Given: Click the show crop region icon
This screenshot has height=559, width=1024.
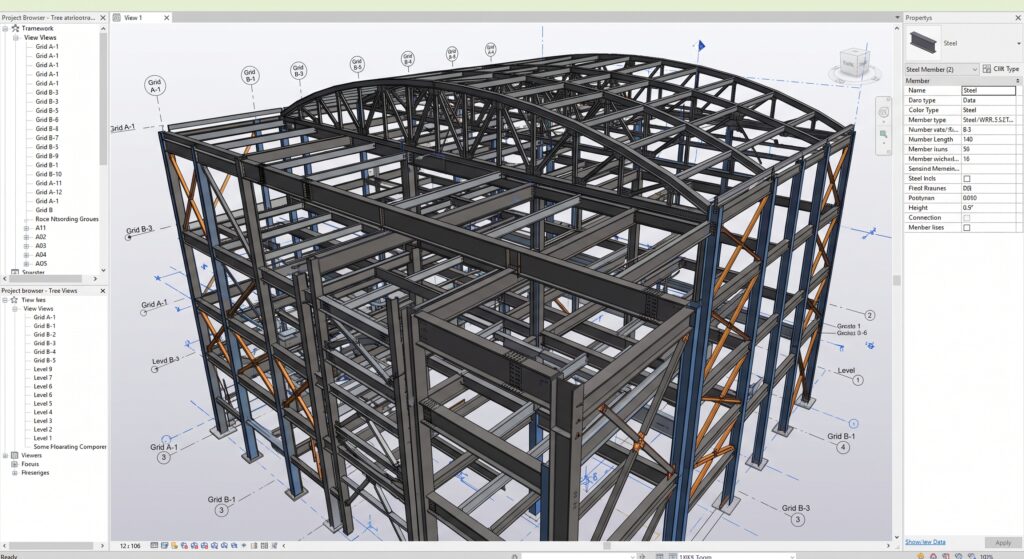Looking at the screenshot, I should pos(214,545).
